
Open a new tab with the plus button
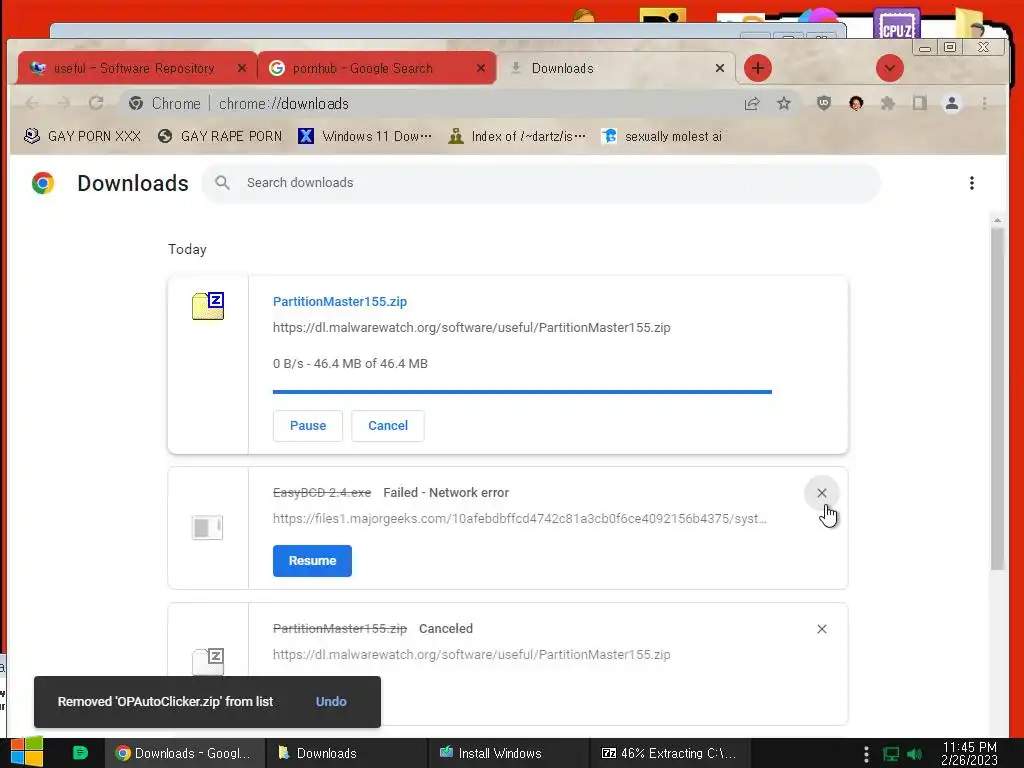click(x=758, y=68)
